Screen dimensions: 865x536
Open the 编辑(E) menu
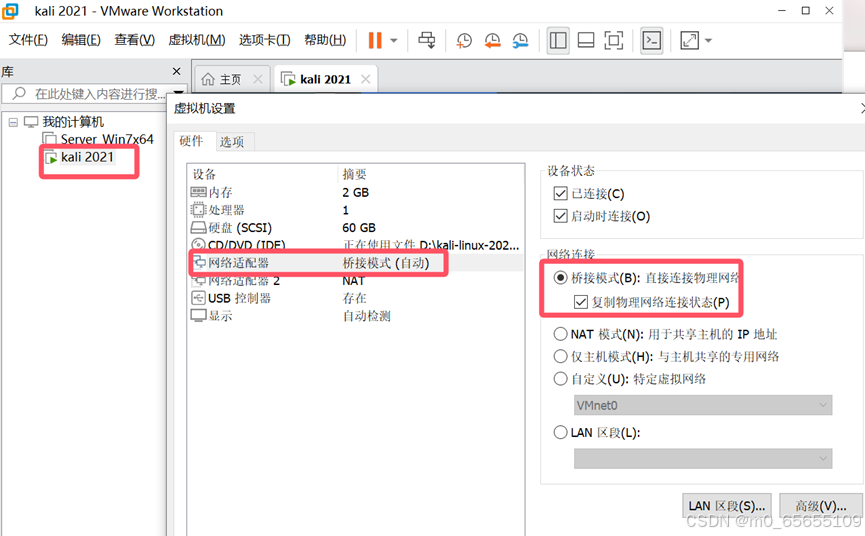pyautogui.click(x=81, y=40)
